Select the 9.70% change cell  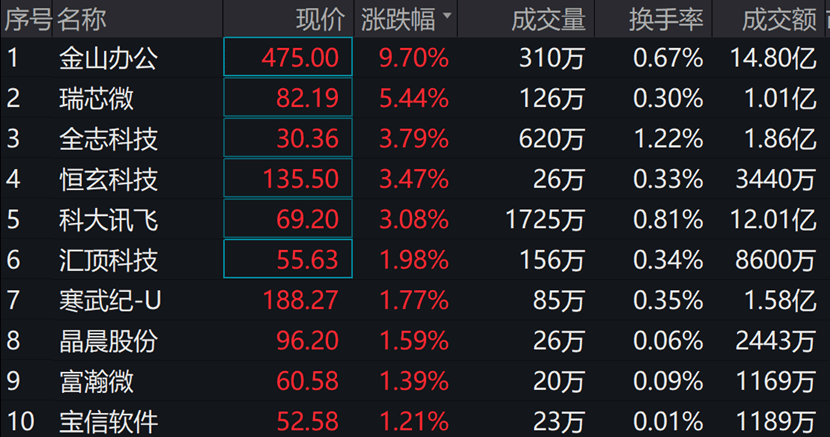pos(414,58)
